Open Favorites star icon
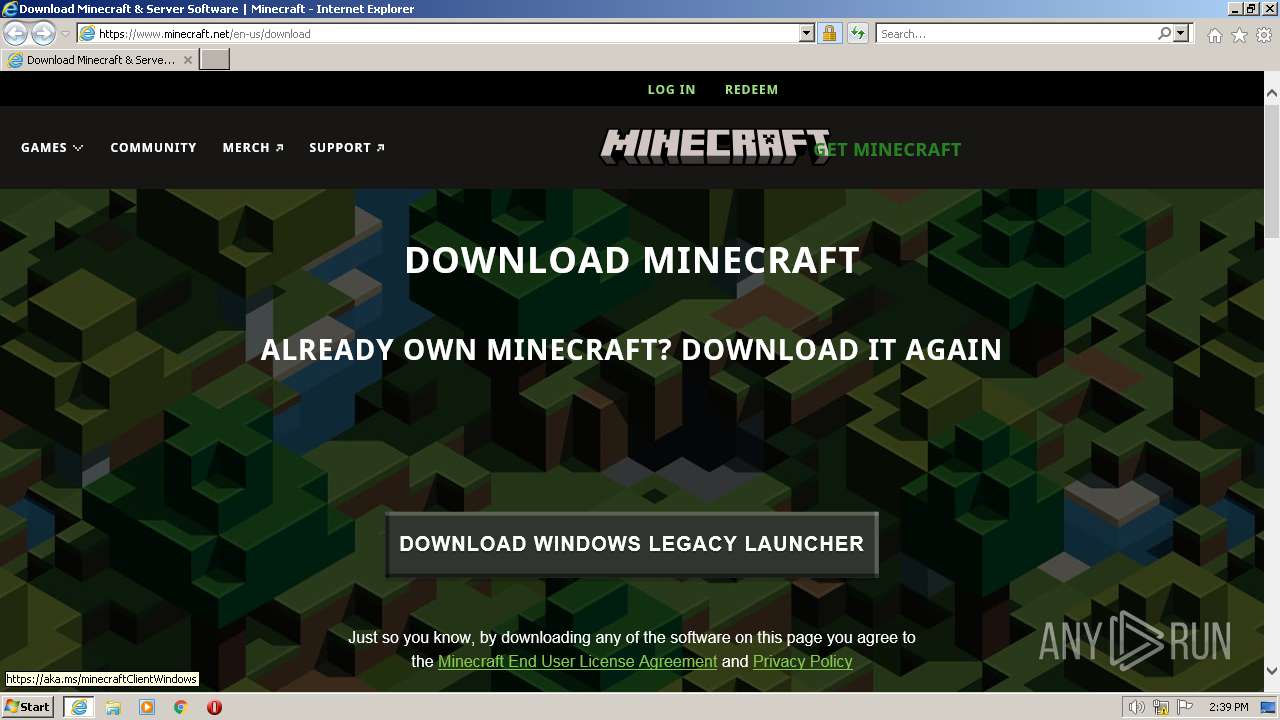The image size is (1280, 720). pyautogui.click(x=1239, y=35)
